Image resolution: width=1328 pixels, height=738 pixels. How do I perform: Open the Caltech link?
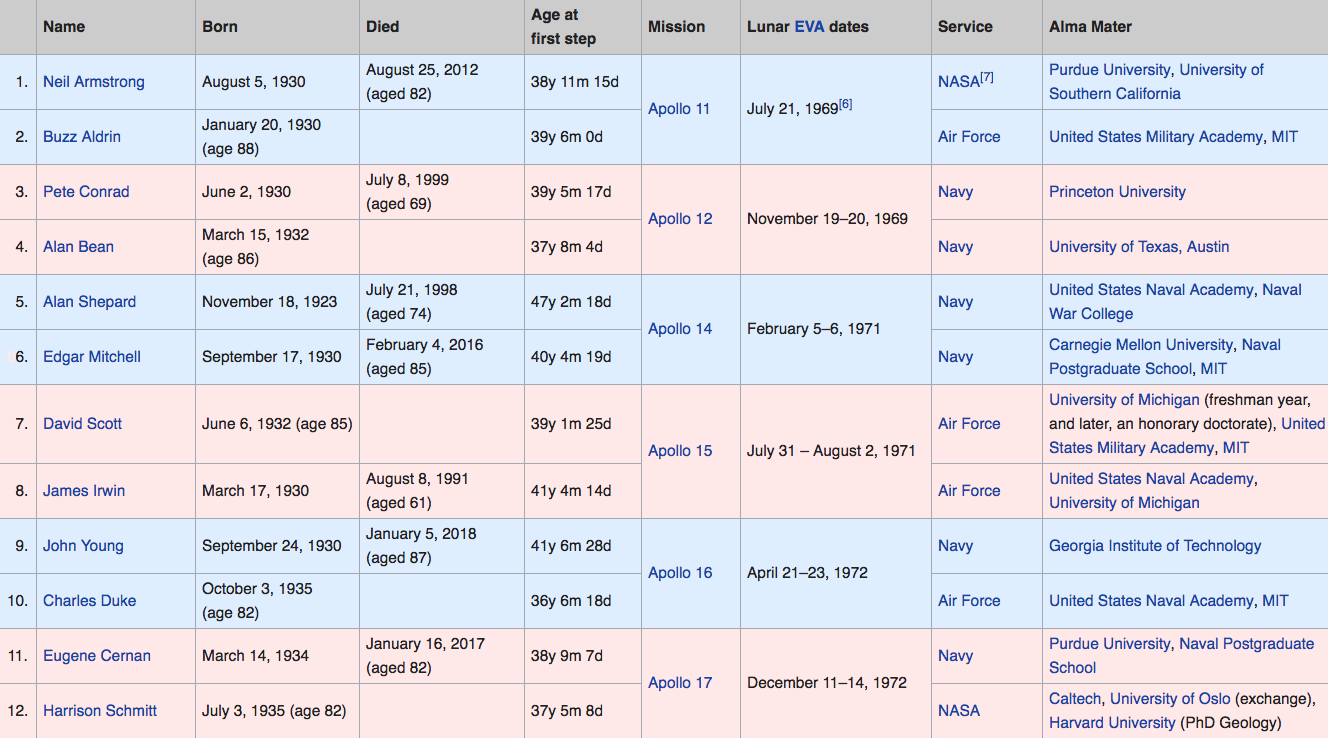pos(1075,699)
